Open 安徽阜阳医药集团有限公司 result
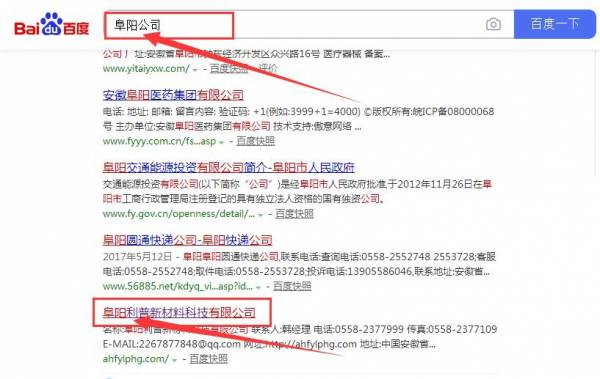 pos(173,95)
